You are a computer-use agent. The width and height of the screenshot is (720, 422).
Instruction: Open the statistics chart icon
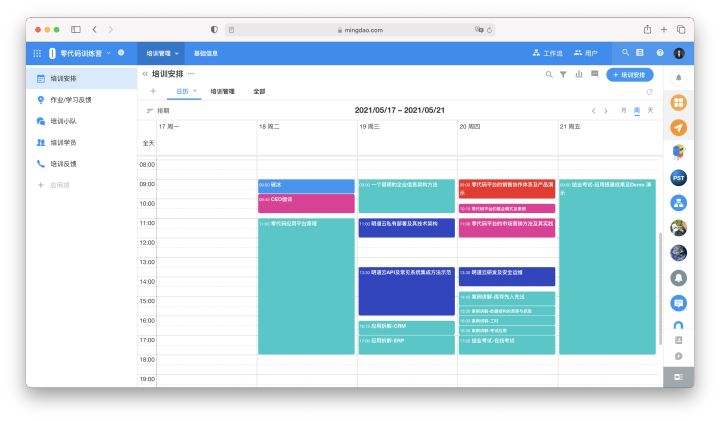click(x=579, y=74)
